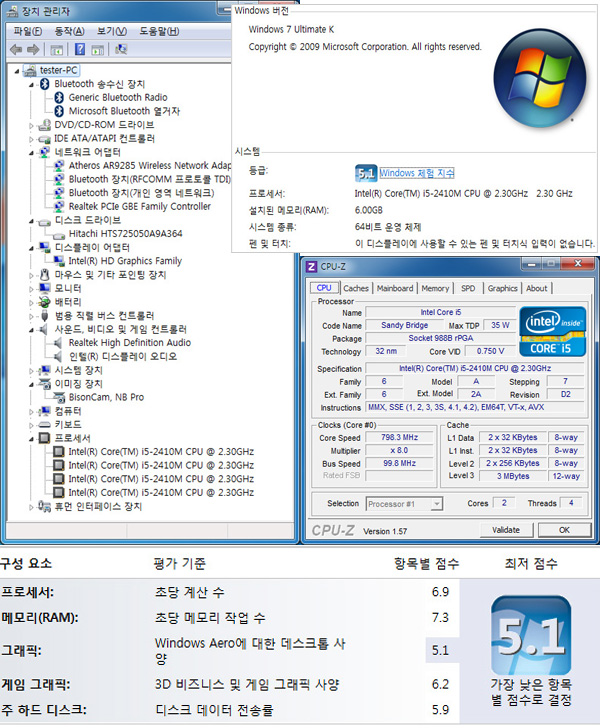The height and width of the screenshot is (728, 600).
Task: Click the 배터리 battery category icon
Action: pyautogui.click(x=45, y=302)
